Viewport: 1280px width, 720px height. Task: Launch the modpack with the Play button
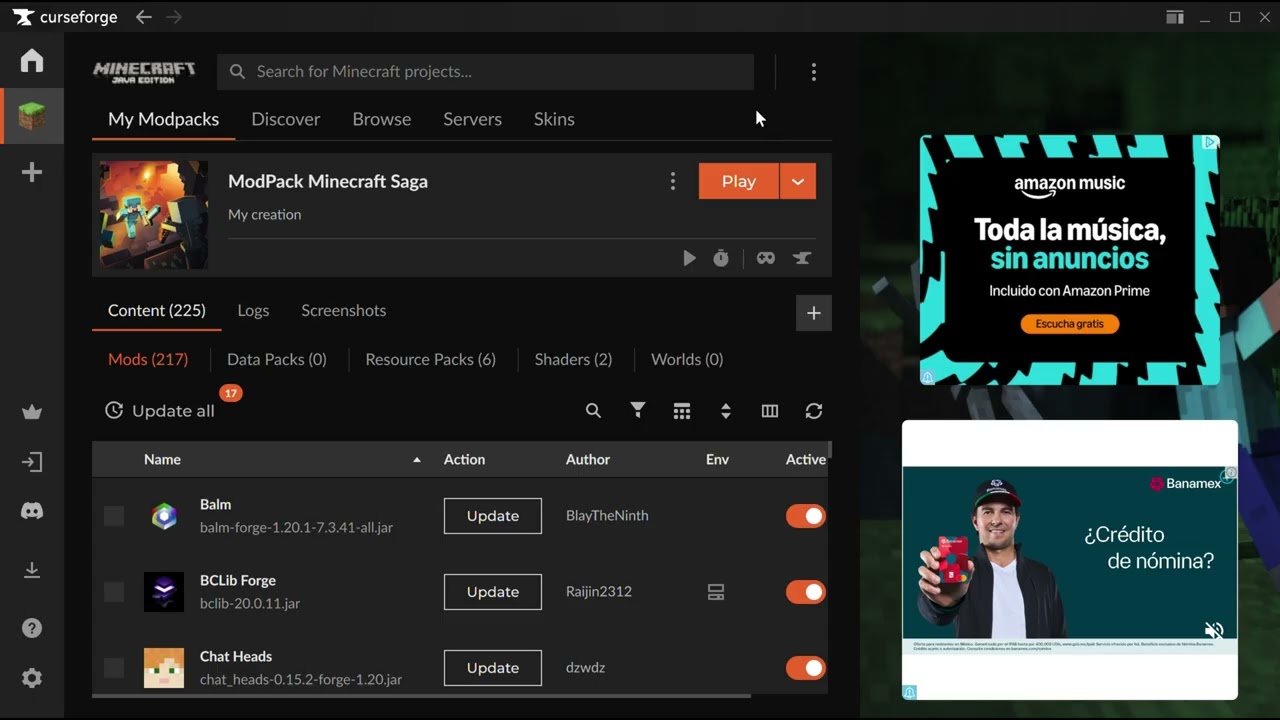coord(738,181)
